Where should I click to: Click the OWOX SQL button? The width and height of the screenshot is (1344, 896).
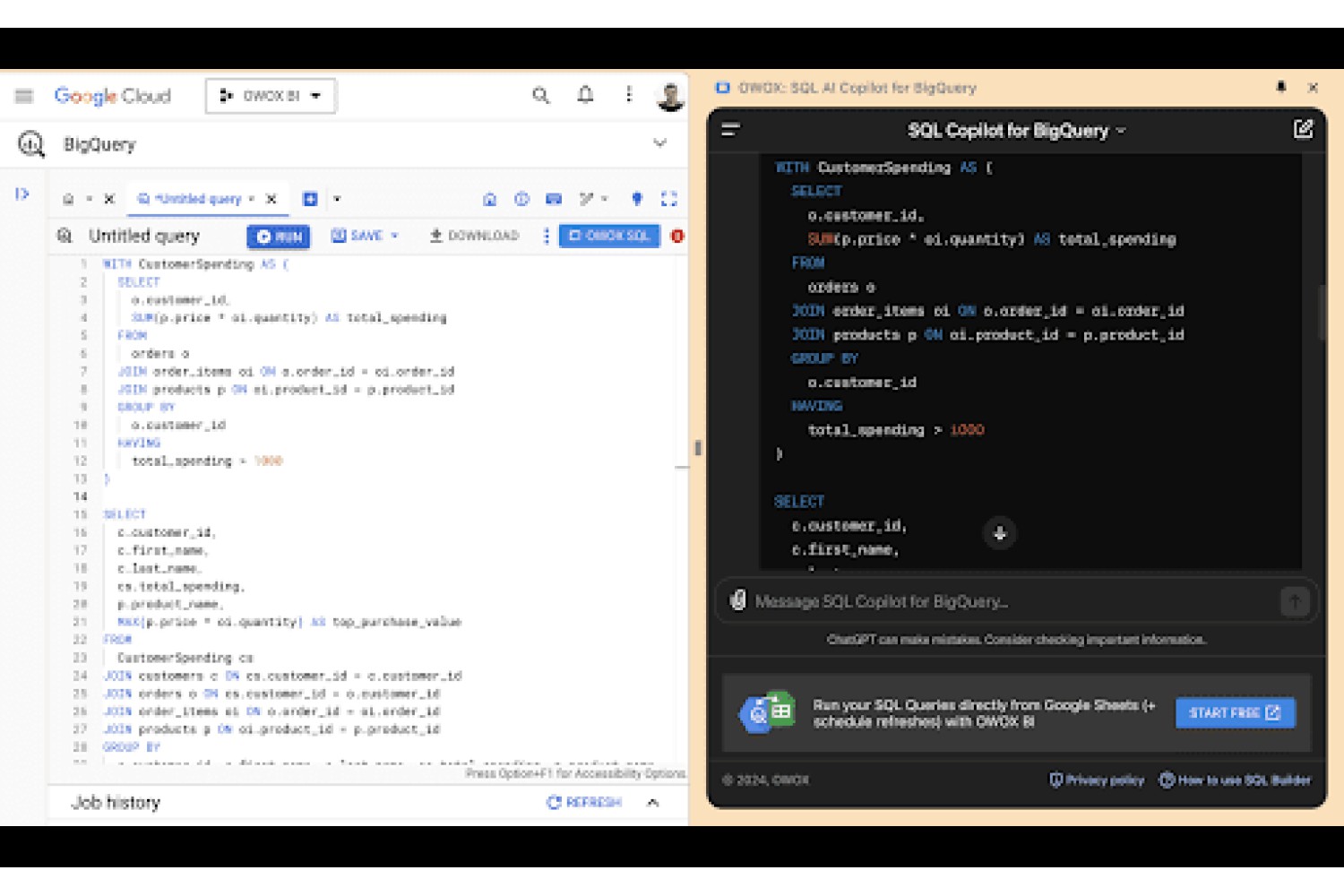pyautogui.click(x=609, y=236)
